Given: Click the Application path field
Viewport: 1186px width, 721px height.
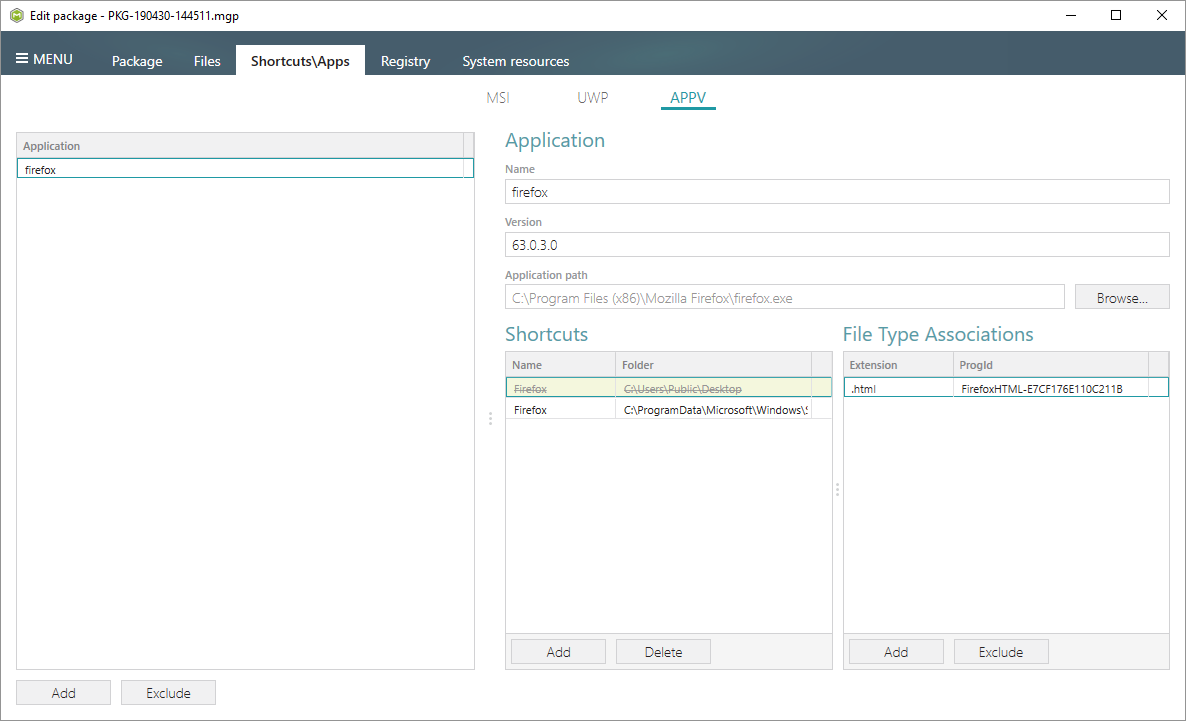Looking at the screenshot, I should pyautogui.click(x=784, y=297).
